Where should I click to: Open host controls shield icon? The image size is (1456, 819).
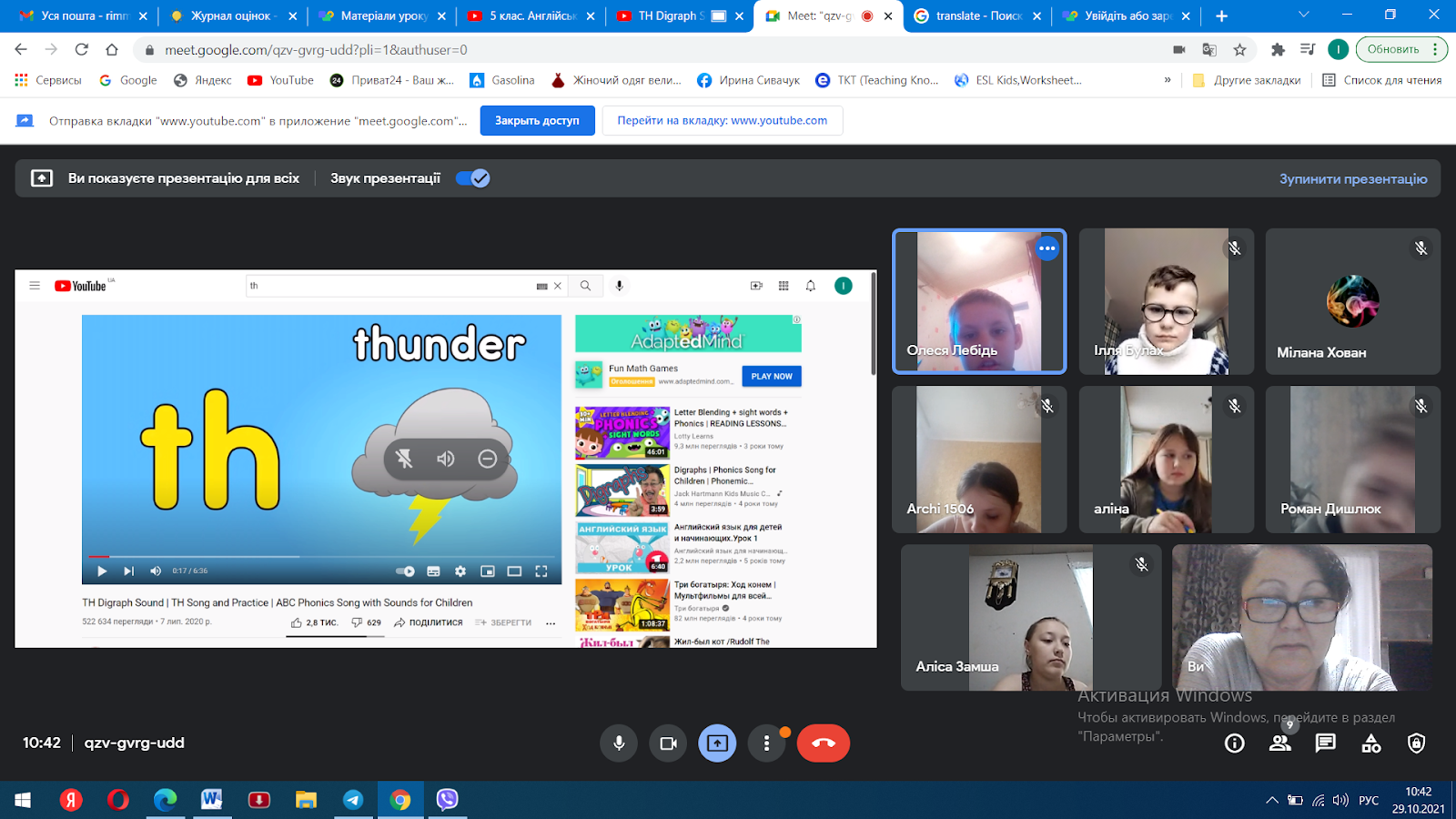coord(1417,743)
